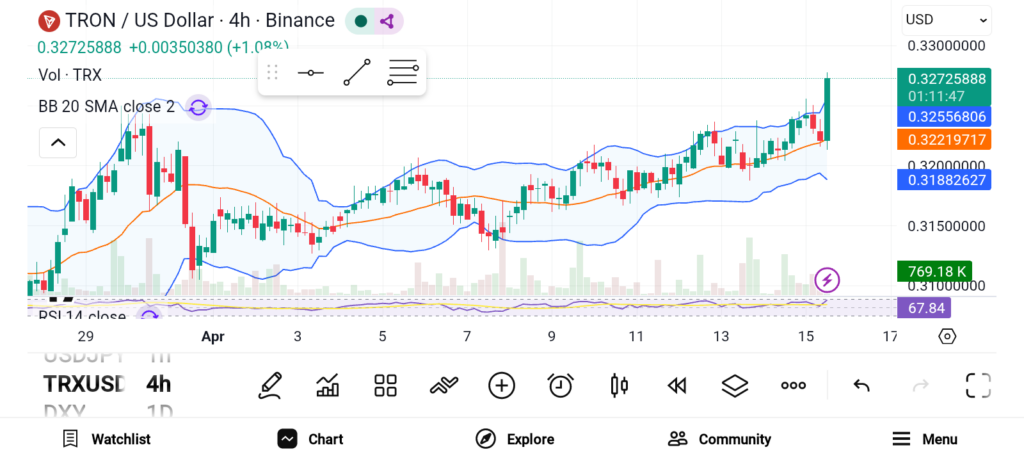Toggle the BB indicator refresh icon
This screenshot has height=461, width=1024.
pos(198,107)
